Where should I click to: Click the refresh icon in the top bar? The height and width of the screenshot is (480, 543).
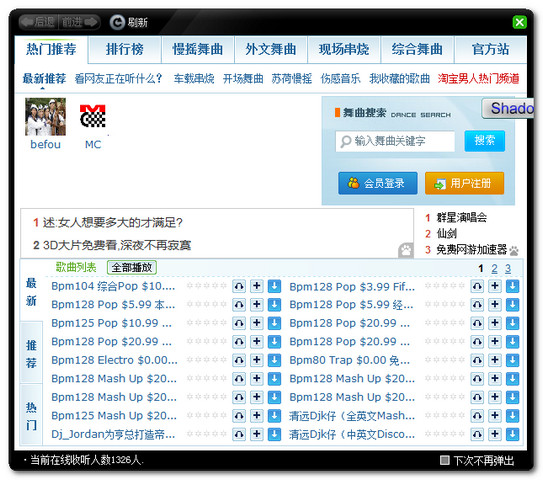tap(117, 22)
